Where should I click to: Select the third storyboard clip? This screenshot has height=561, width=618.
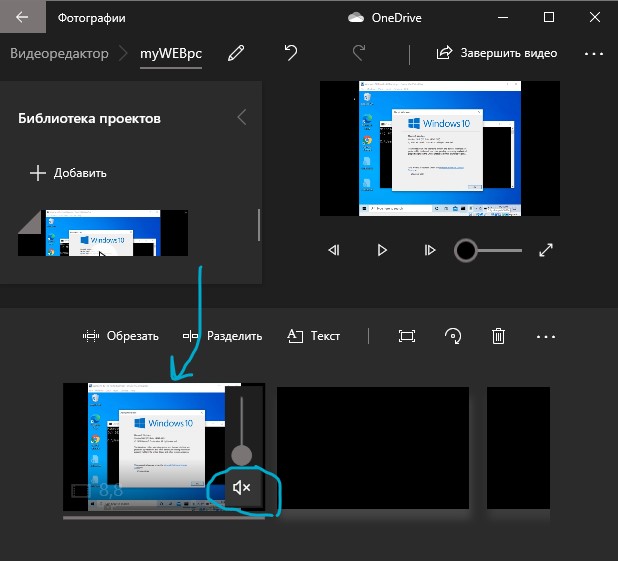point(518,448)
